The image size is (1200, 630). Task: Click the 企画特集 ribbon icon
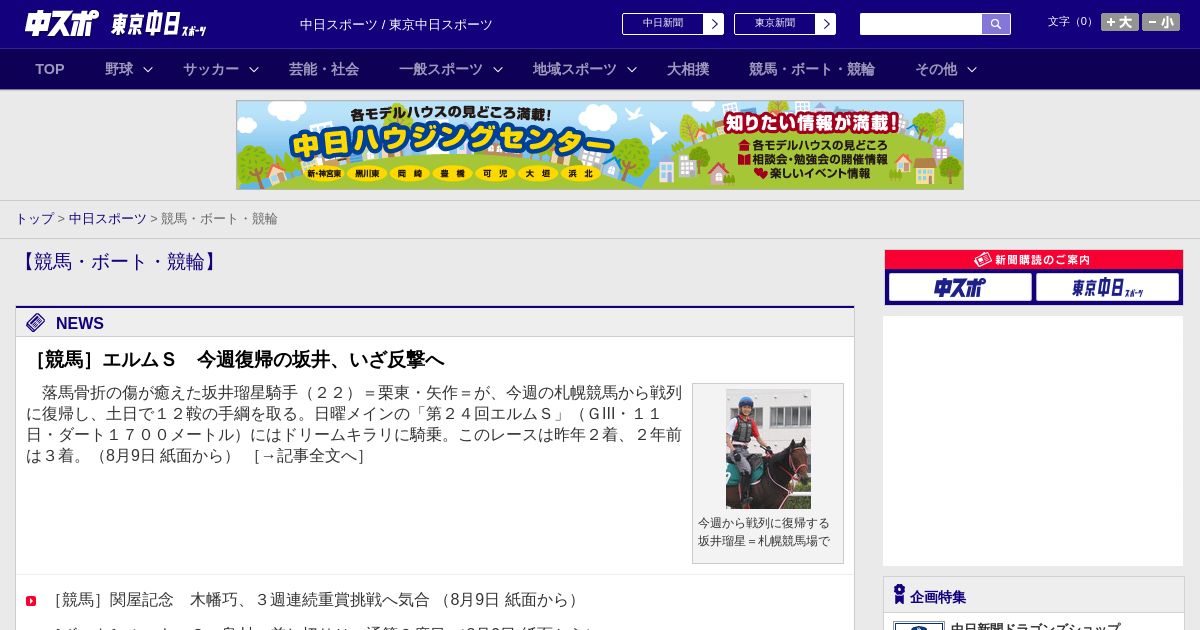coord(899,595)
